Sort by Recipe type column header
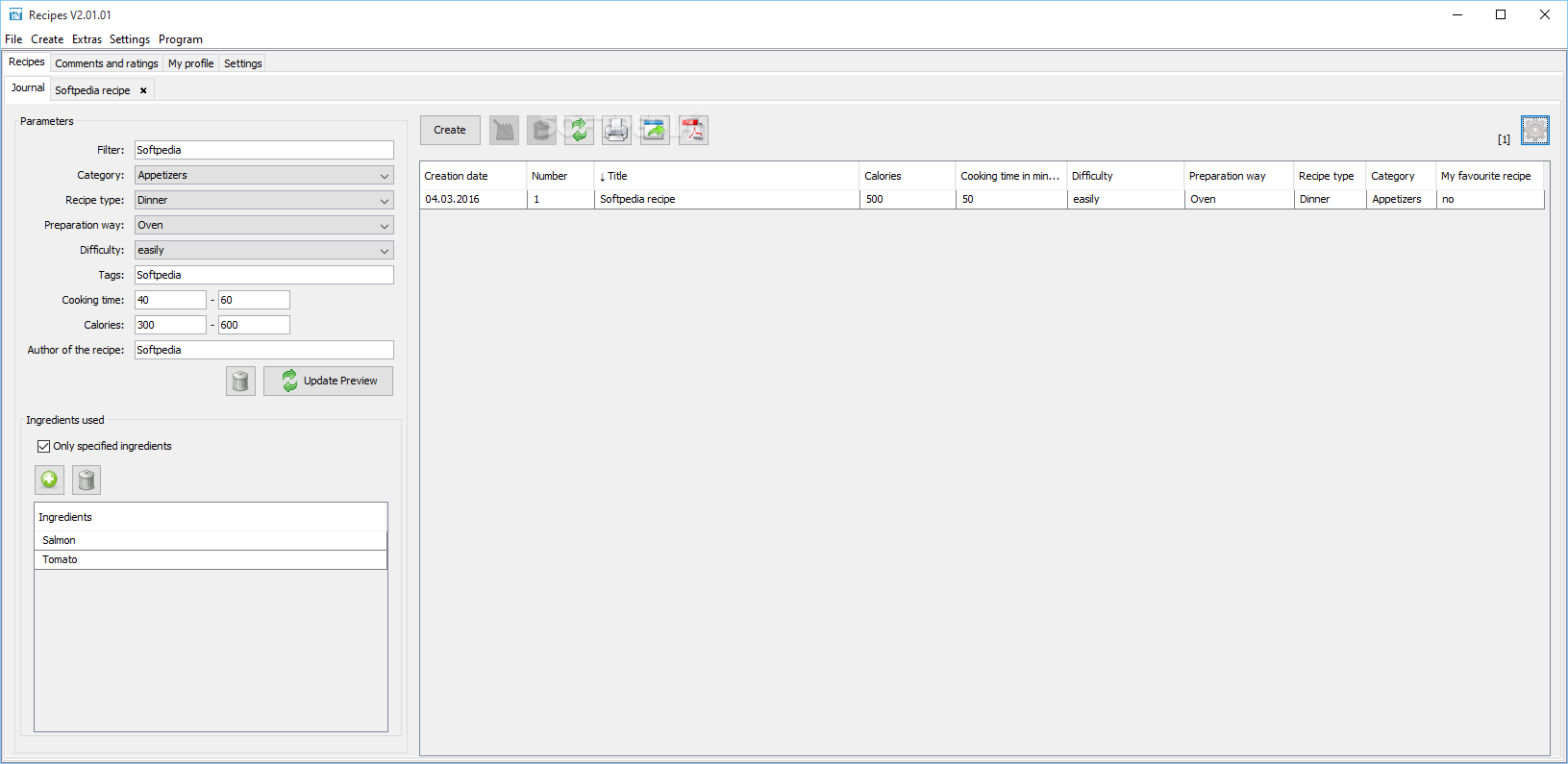Screen dimensions: 1568x764 1330,176
